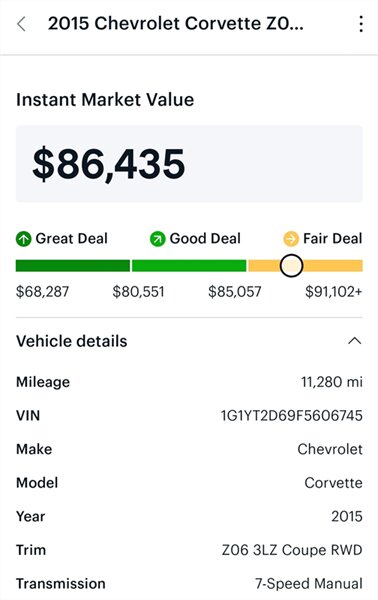Select the VIN number 1G1YT2D69F5606745

[x=292, y=416]
